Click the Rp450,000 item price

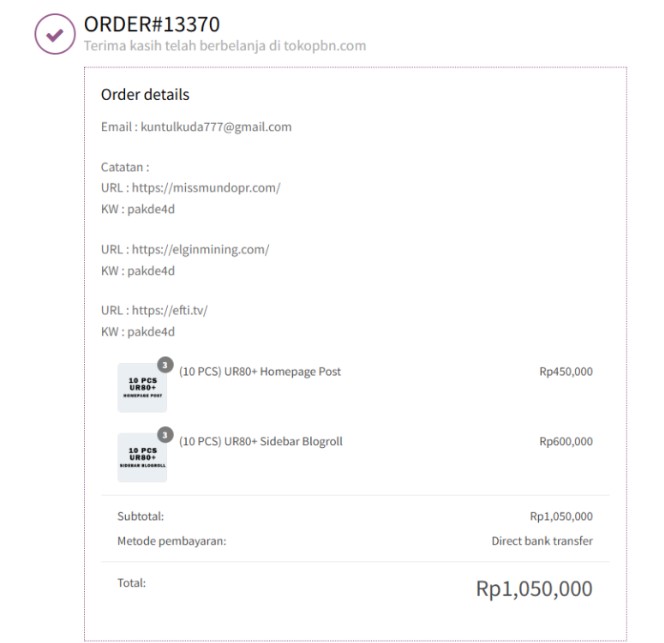coord(565,372)
